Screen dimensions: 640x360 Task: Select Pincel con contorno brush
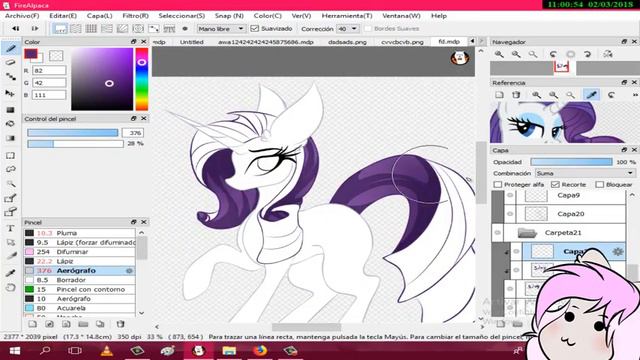(80, 289)
